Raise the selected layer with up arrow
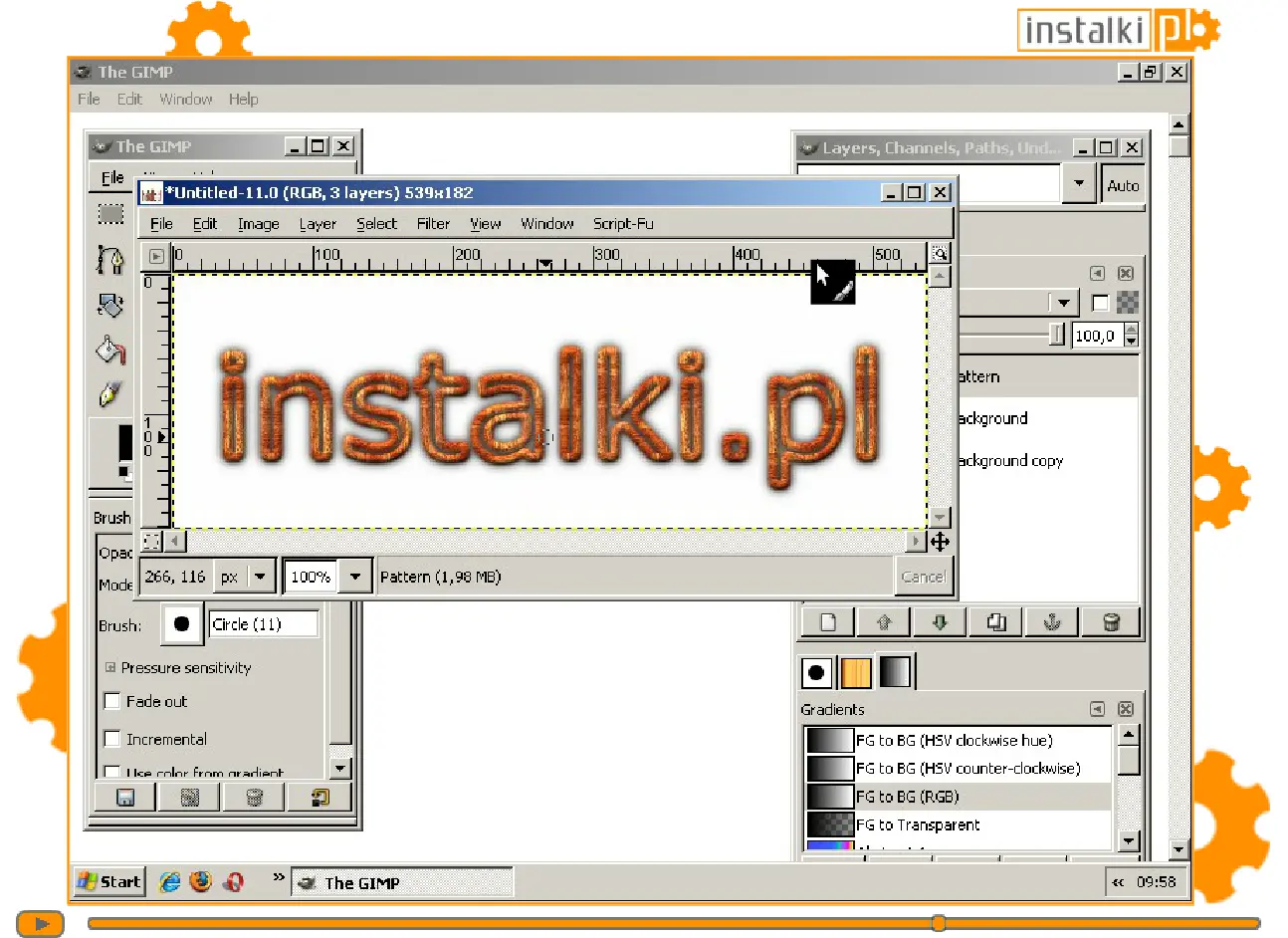Screen dimensions: 1288x938 [x=884, y=622]
